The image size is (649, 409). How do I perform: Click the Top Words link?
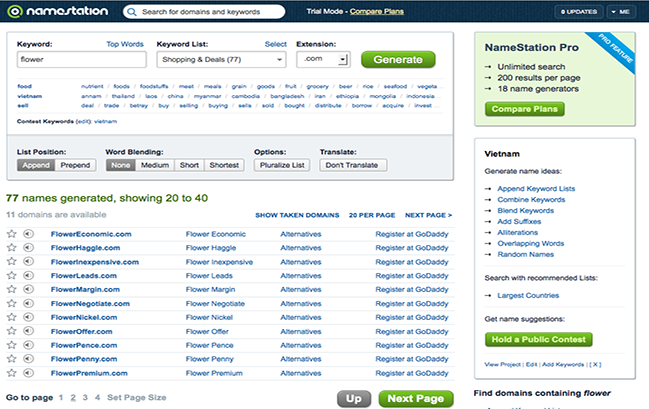pos(125,44)
